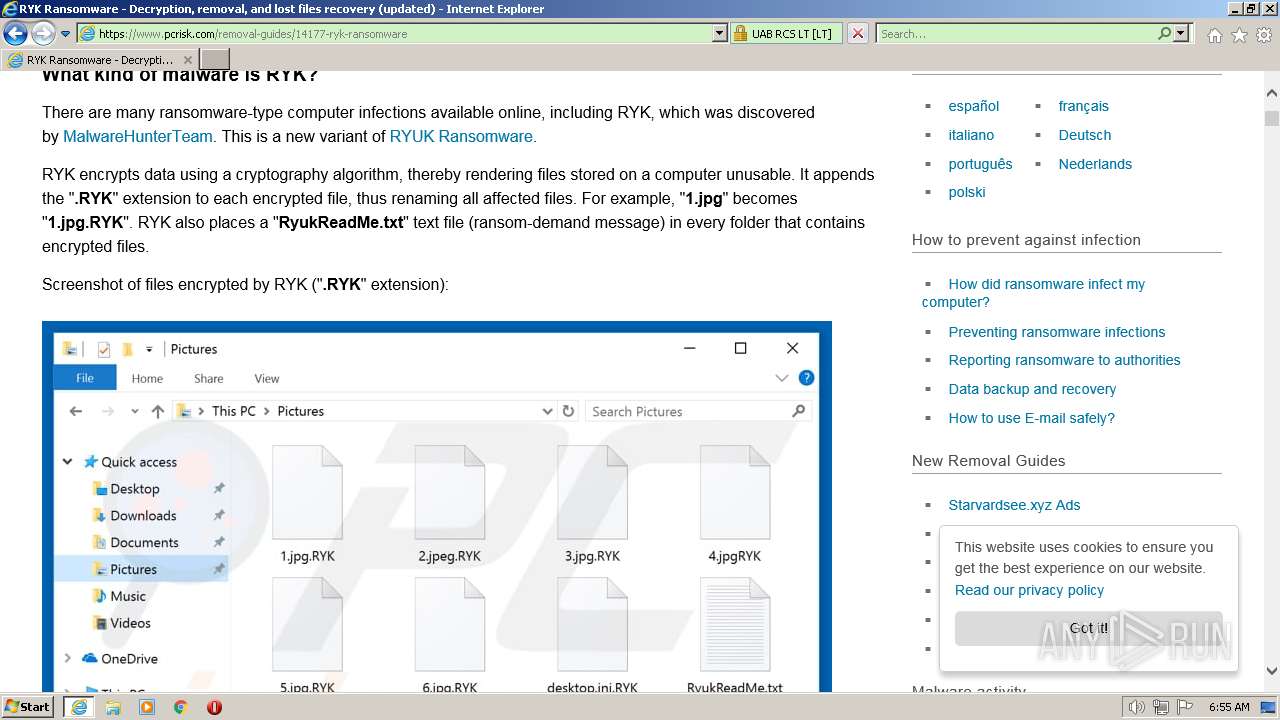Open the search provider dropdown arrow
1280x720 pixels.
pyautogui.click(x=1181, y=33)
